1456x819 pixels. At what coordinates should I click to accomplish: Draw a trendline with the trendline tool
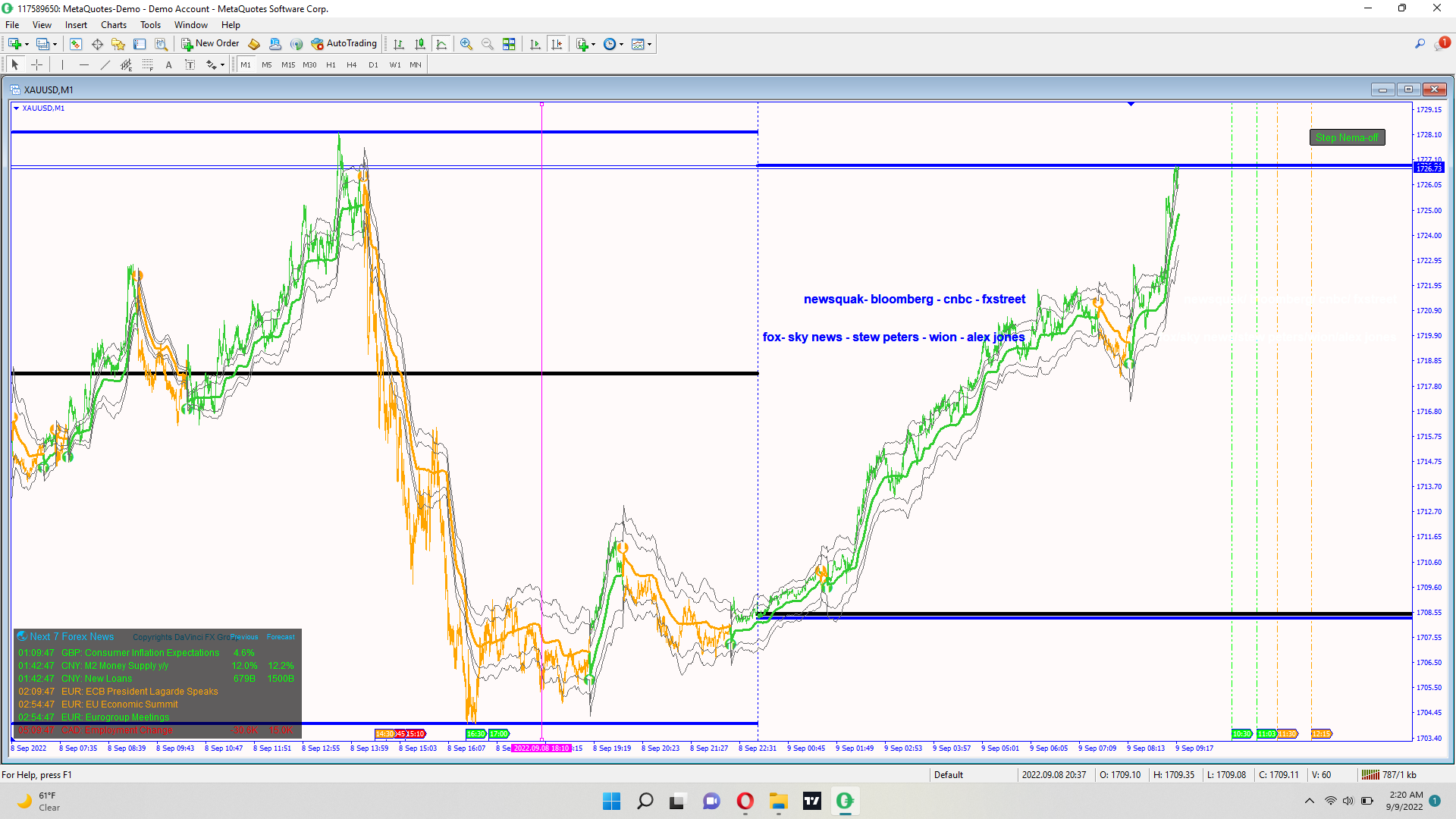[105, 65]
